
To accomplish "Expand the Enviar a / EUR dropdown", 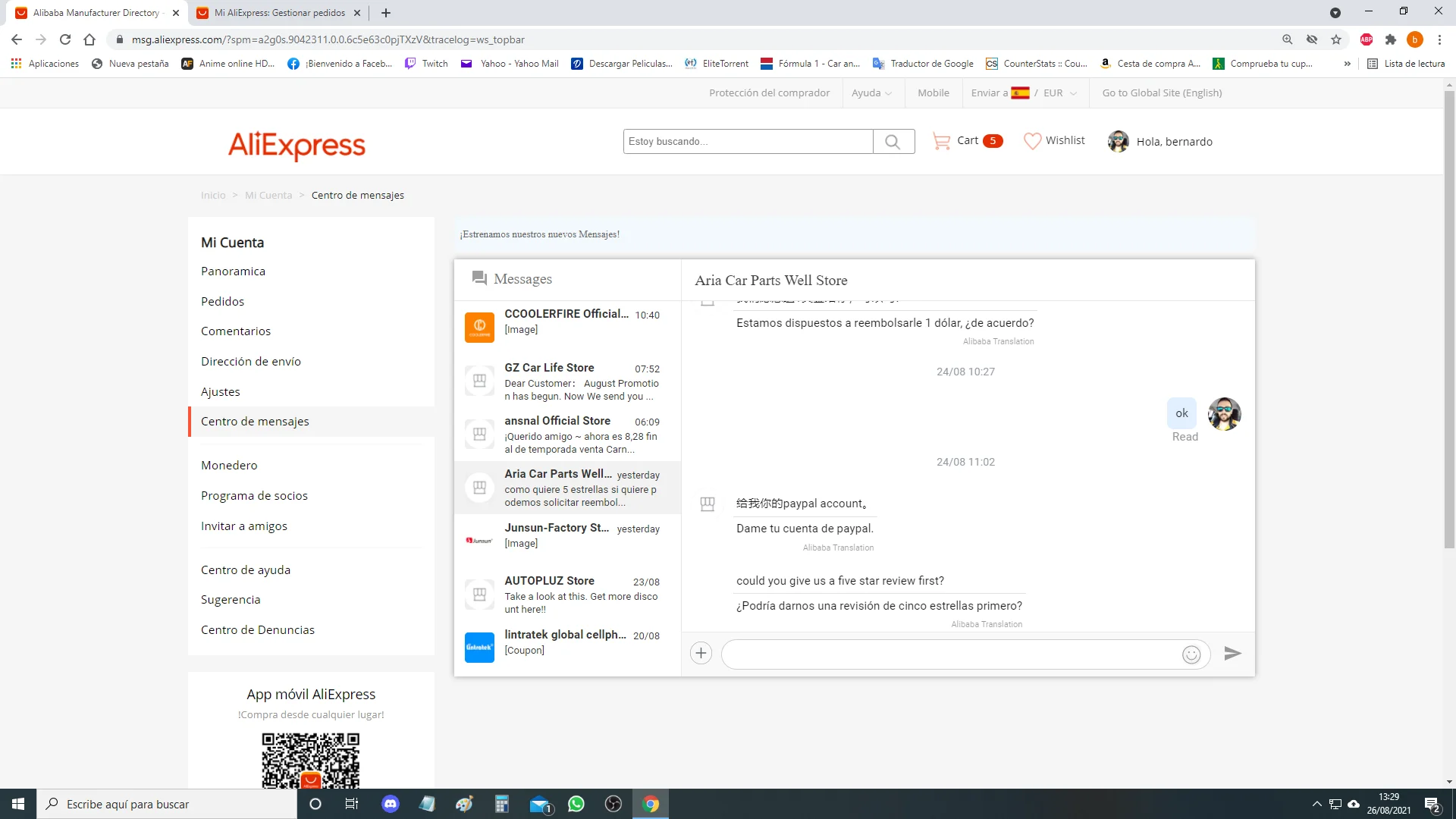I will pos(1024,93).
